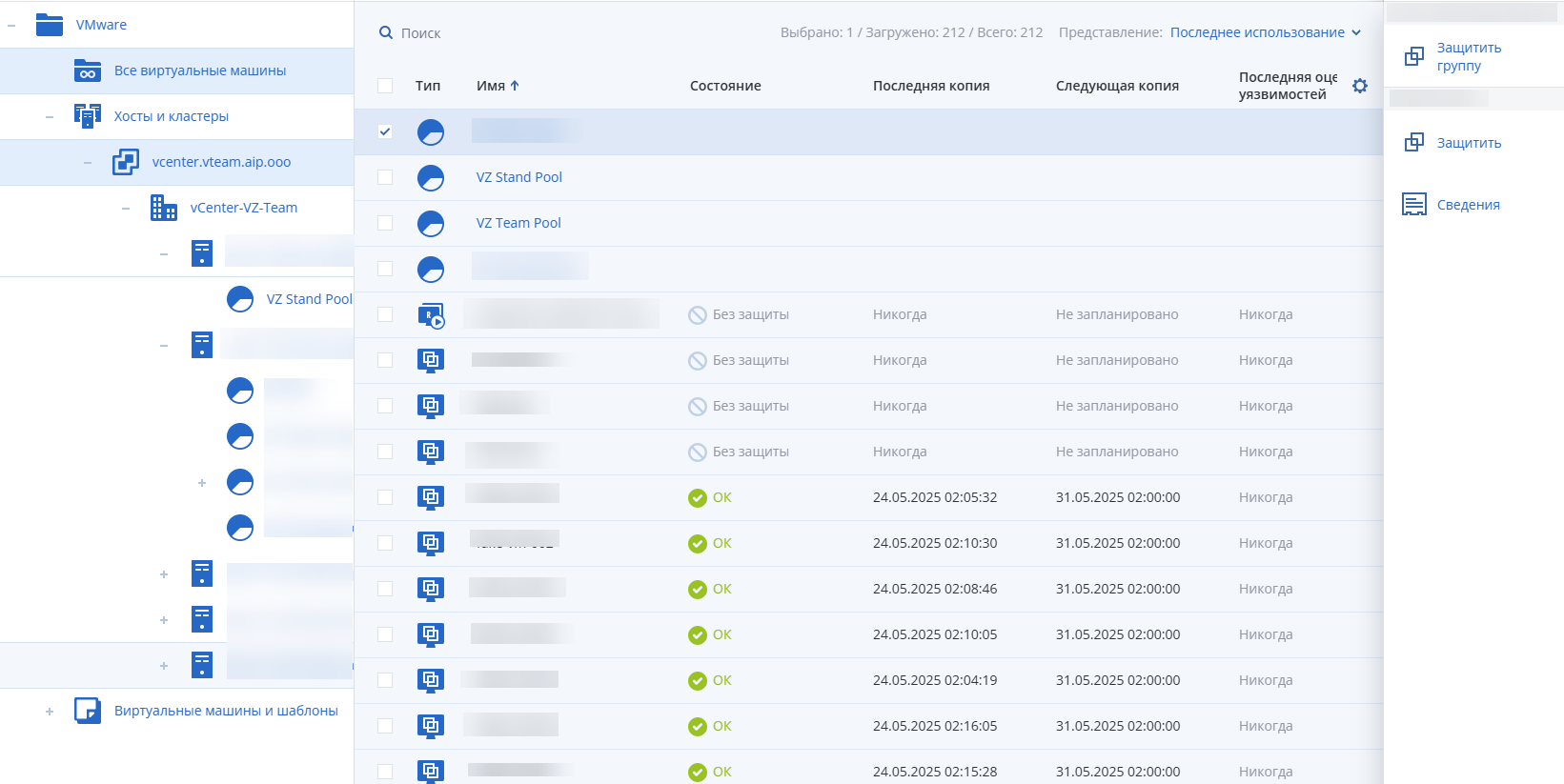This screenshot has width=1564, height=784.
Task: Click the 'Все виртуальные машины' folder icon
Action: tap(88, 70)
